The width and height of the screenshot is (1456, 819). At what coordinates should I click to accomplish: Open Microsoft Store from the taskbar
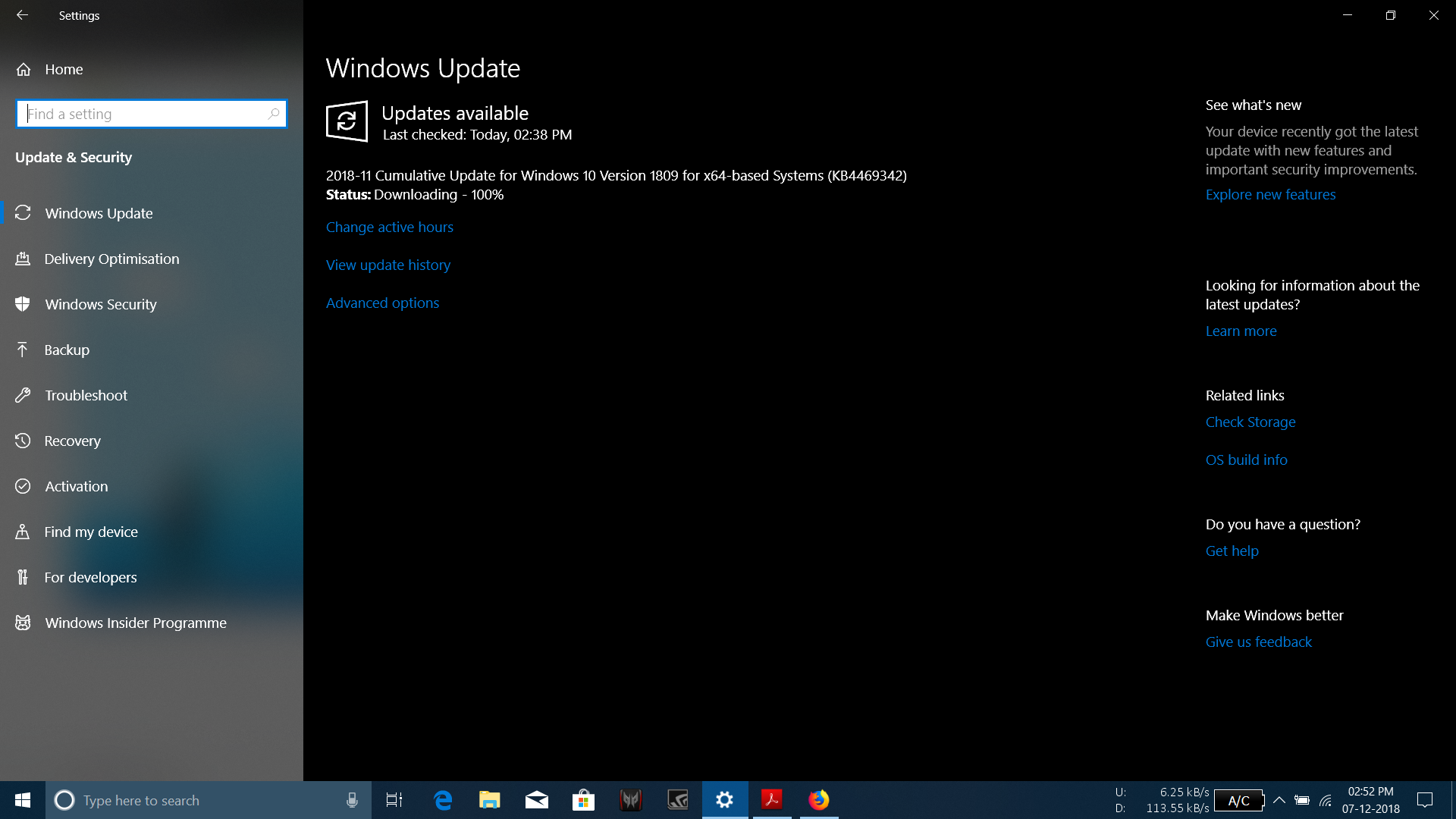pyautogui.click(x=584, y=800)
